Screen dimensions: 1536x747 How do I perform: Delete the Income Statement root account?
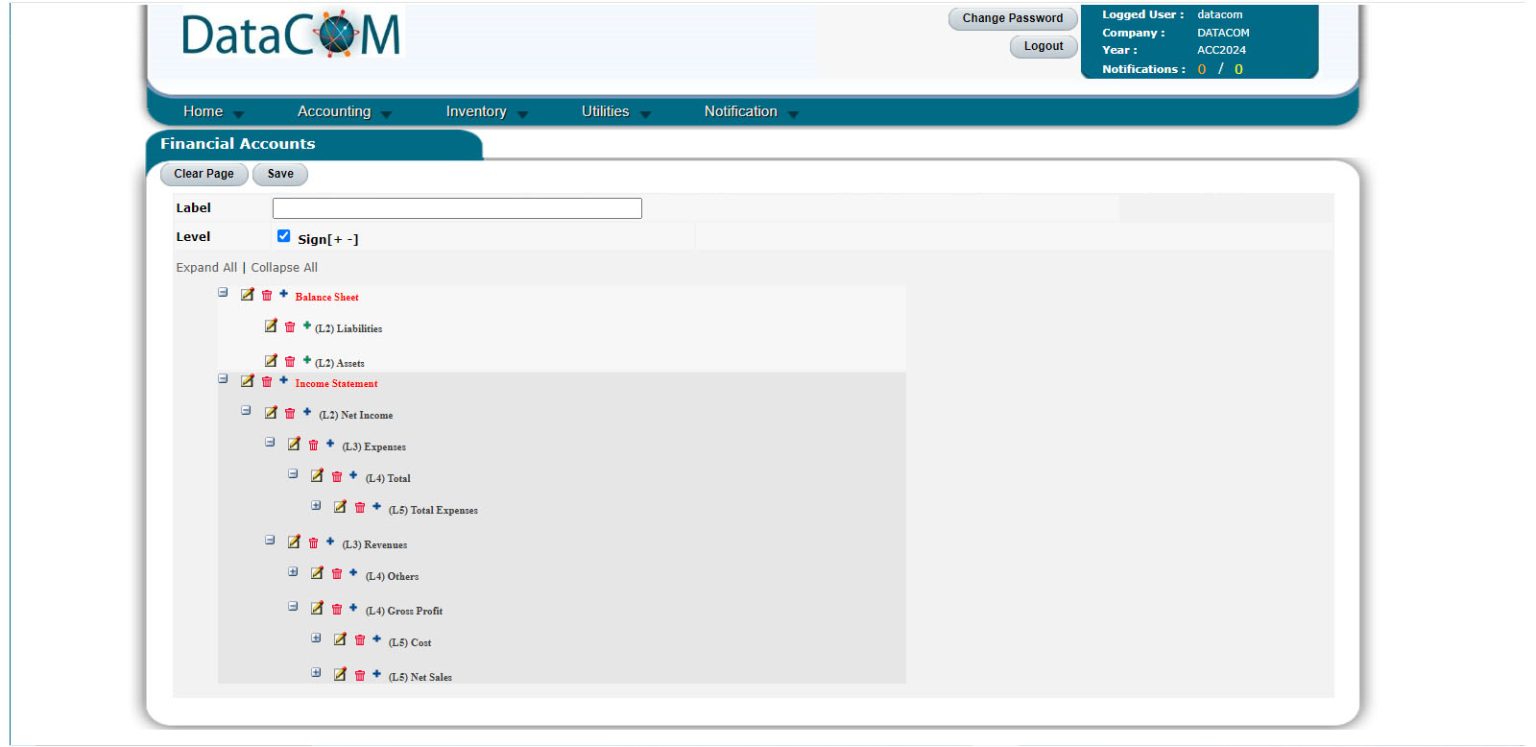(267, 382)
